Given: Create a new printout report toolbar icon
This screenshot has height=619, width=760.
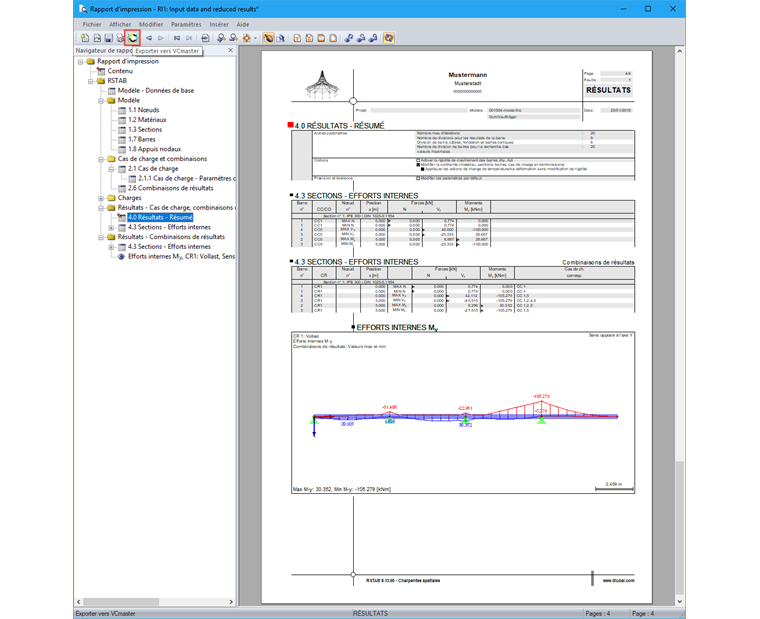Looking at the screenshot, I should [x=85, y=38].
